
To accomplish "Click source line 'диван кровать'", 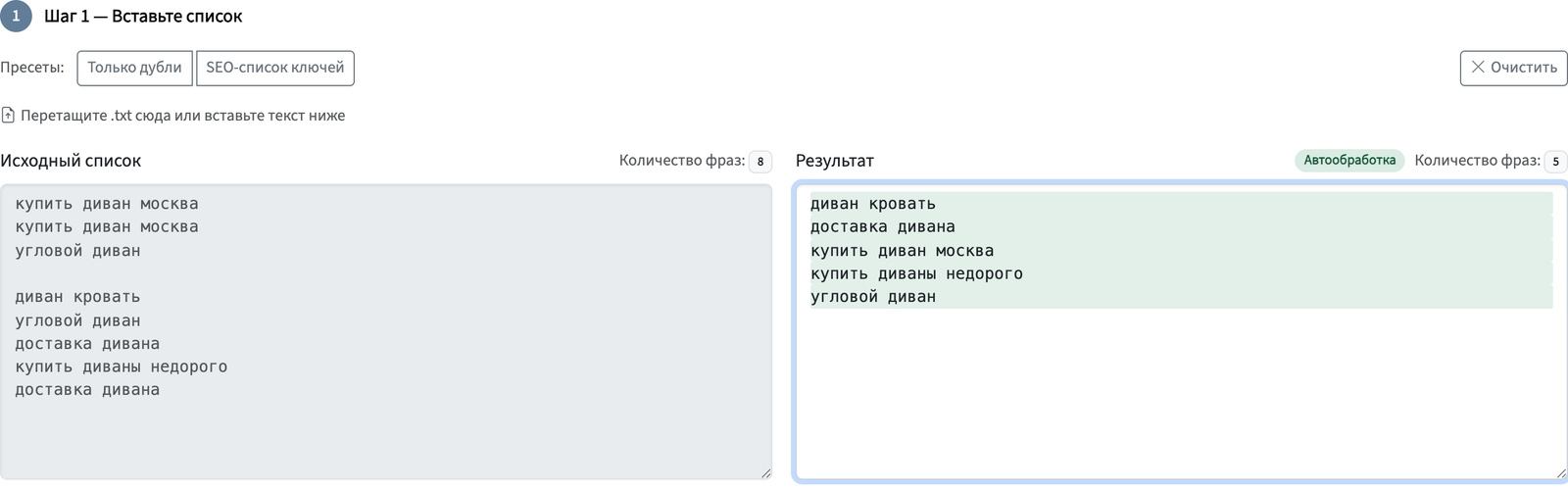I will (77, 297).
